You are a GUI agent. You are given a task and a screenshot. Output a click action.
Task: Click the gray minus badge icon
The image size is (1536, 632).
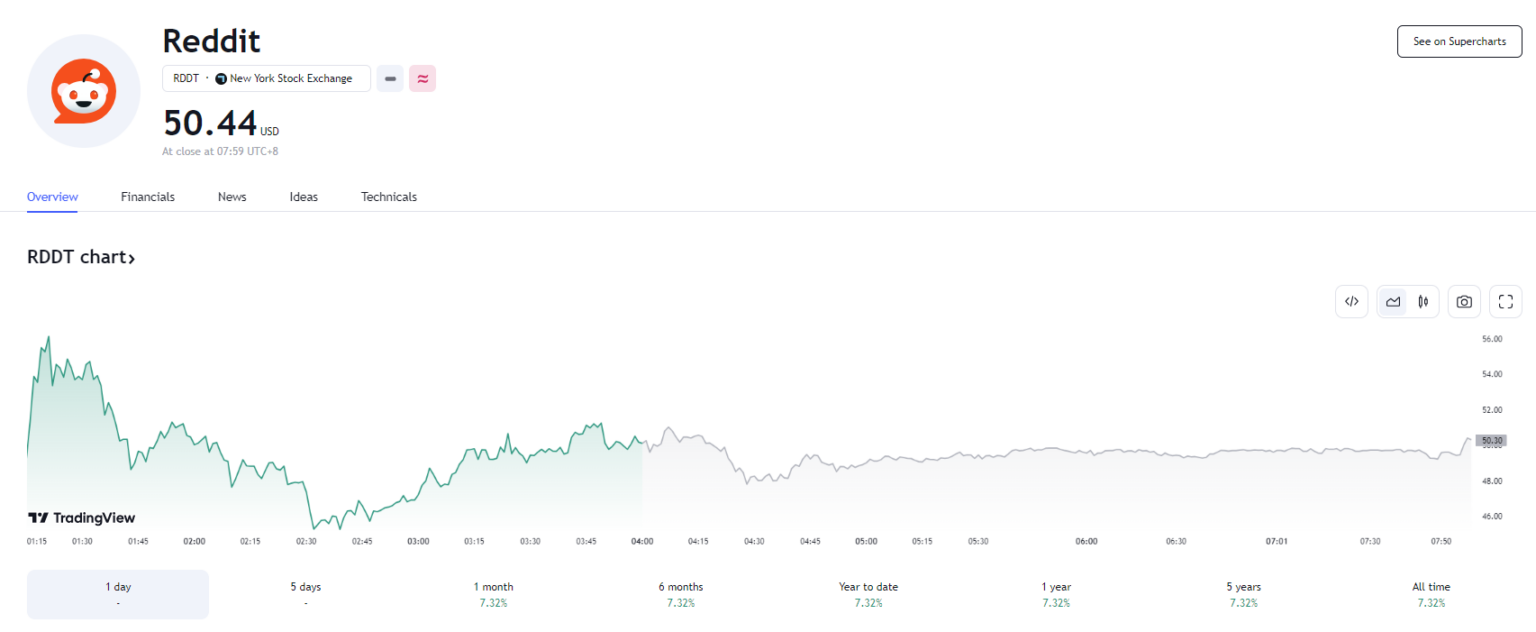[390, 79]
